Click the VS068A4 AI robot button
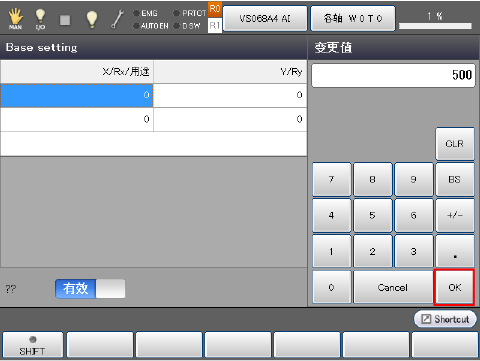 (265, 19)
